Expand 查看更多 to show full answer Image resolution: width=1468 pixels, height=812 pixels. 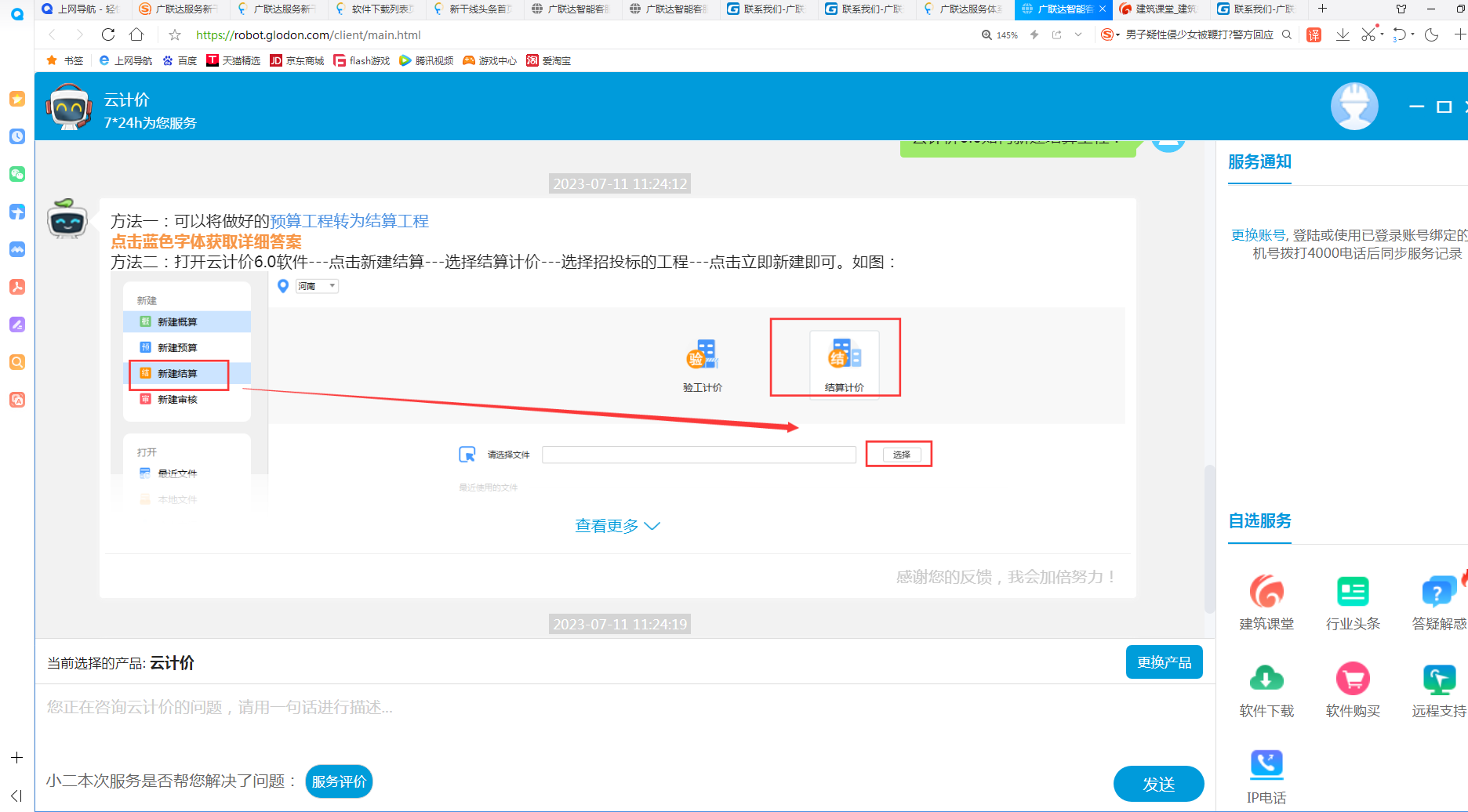click(x=618, y=526)
